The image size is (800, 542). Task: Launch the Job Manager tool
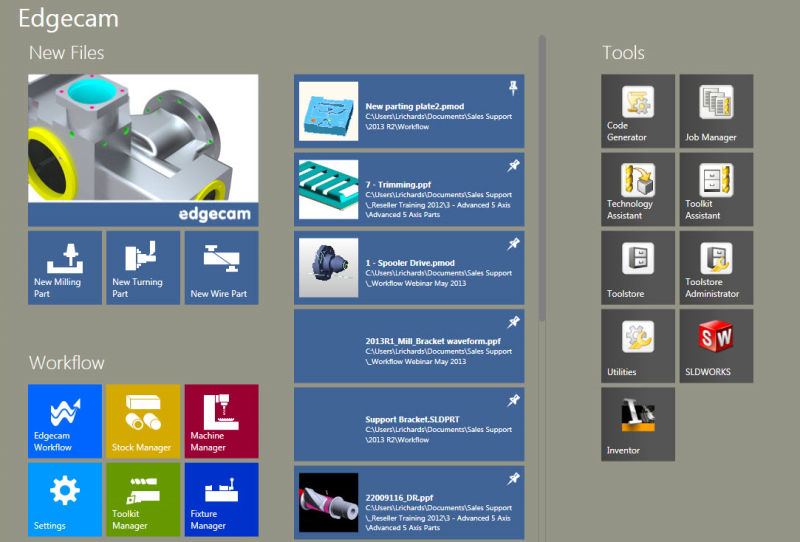[x=716, y=111]
